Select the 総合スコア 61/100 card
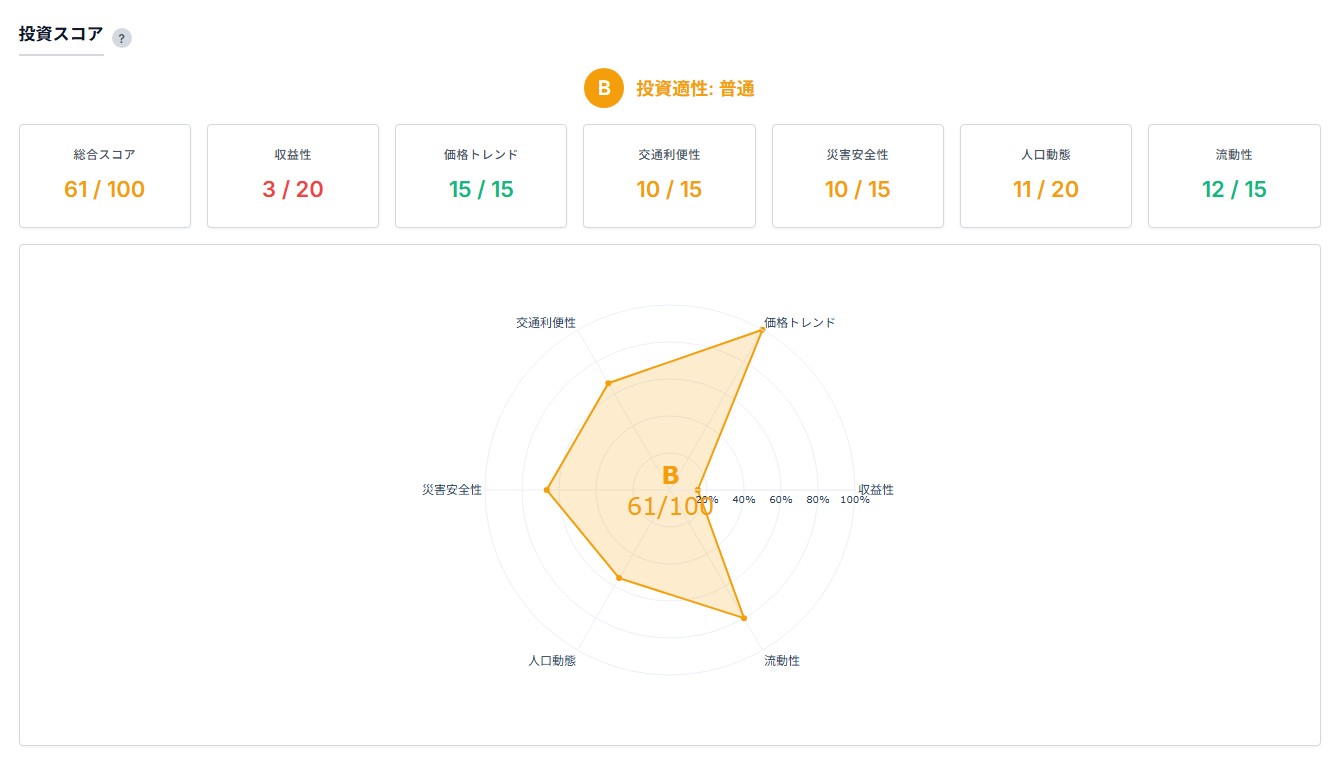Screen dimensions: 1339x766 coord(104,176)
